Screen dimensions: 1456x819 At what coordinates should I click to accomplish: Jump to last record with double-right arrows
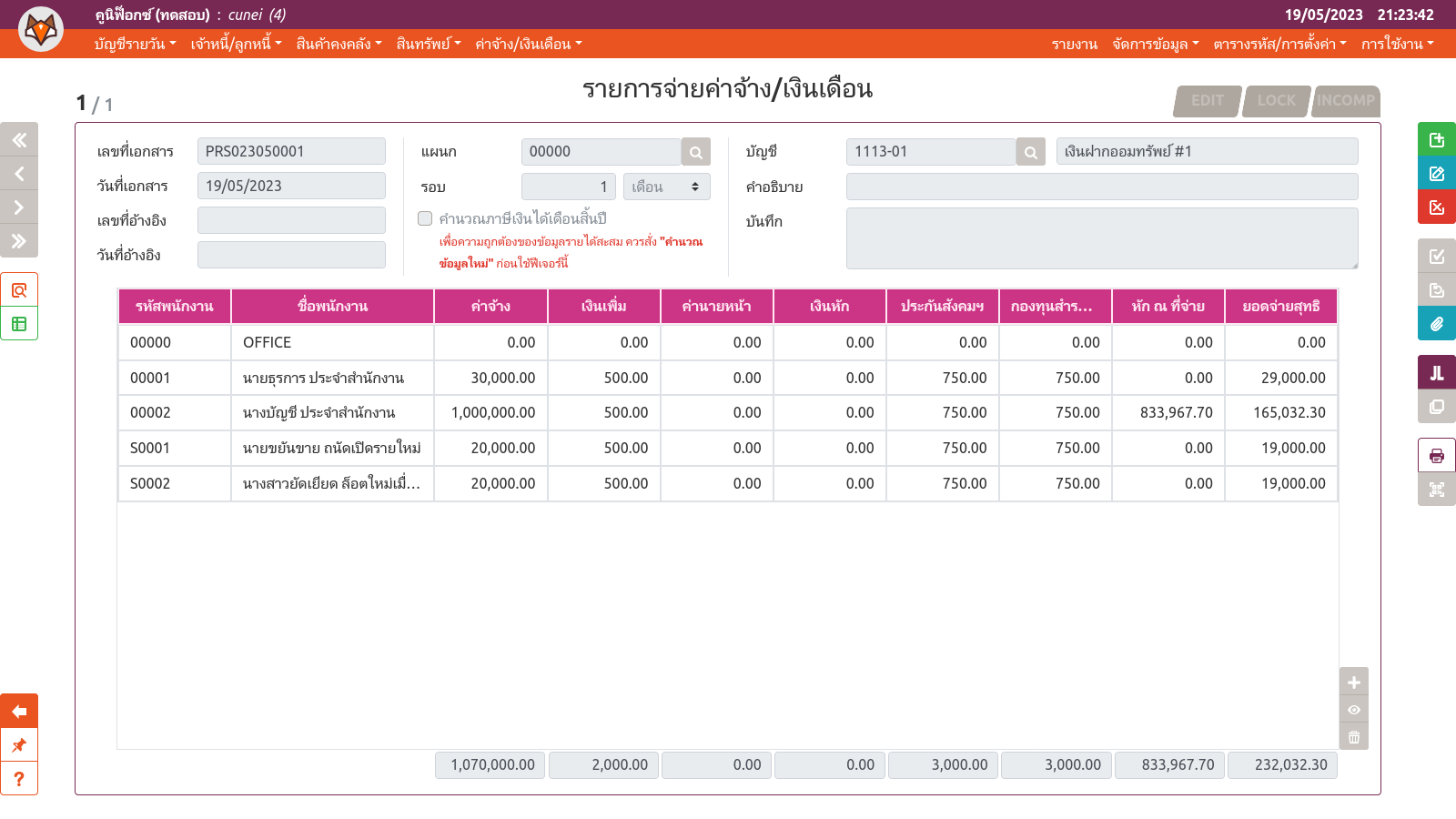19,241
